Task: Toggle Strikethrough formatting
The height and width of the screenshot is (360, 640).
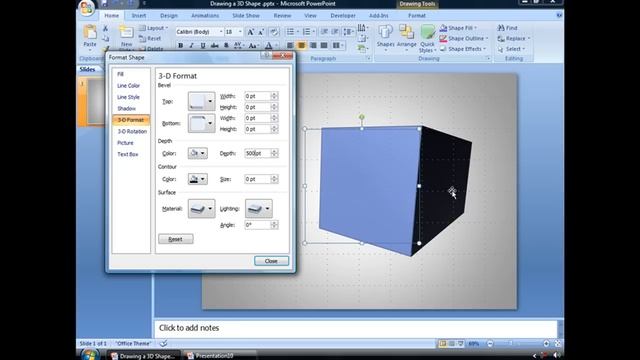Action: 214,45
